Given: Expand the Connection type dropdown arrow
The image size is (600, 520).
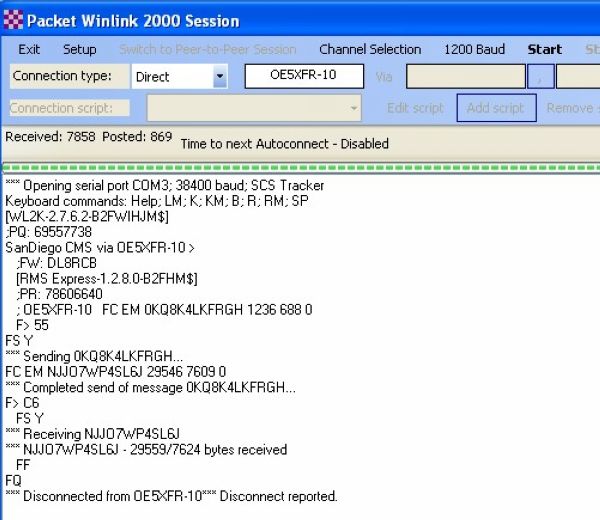Looking at the screenshot, I should click(x=220, y=77).
